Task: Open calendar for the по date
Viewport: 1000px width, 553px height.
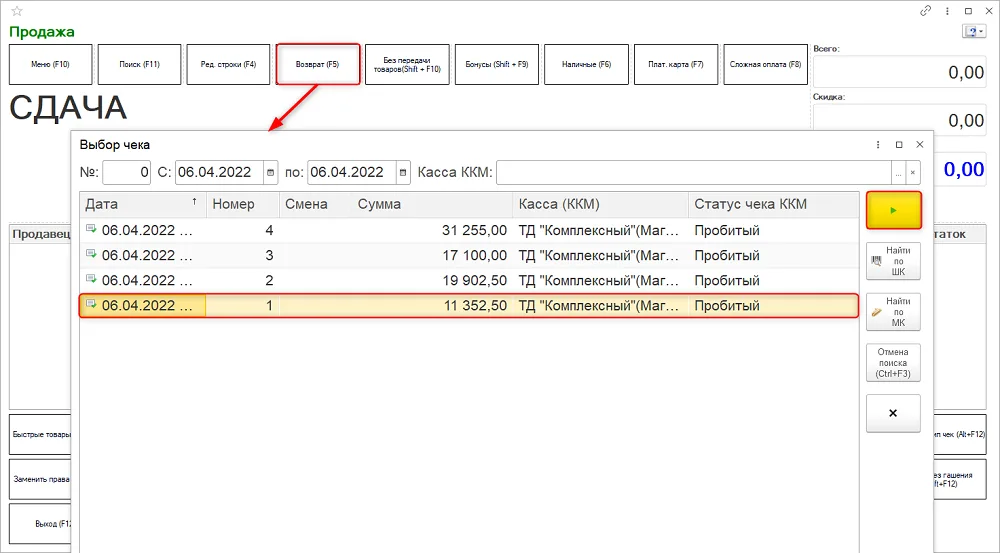Action: (x=403, y=172)
